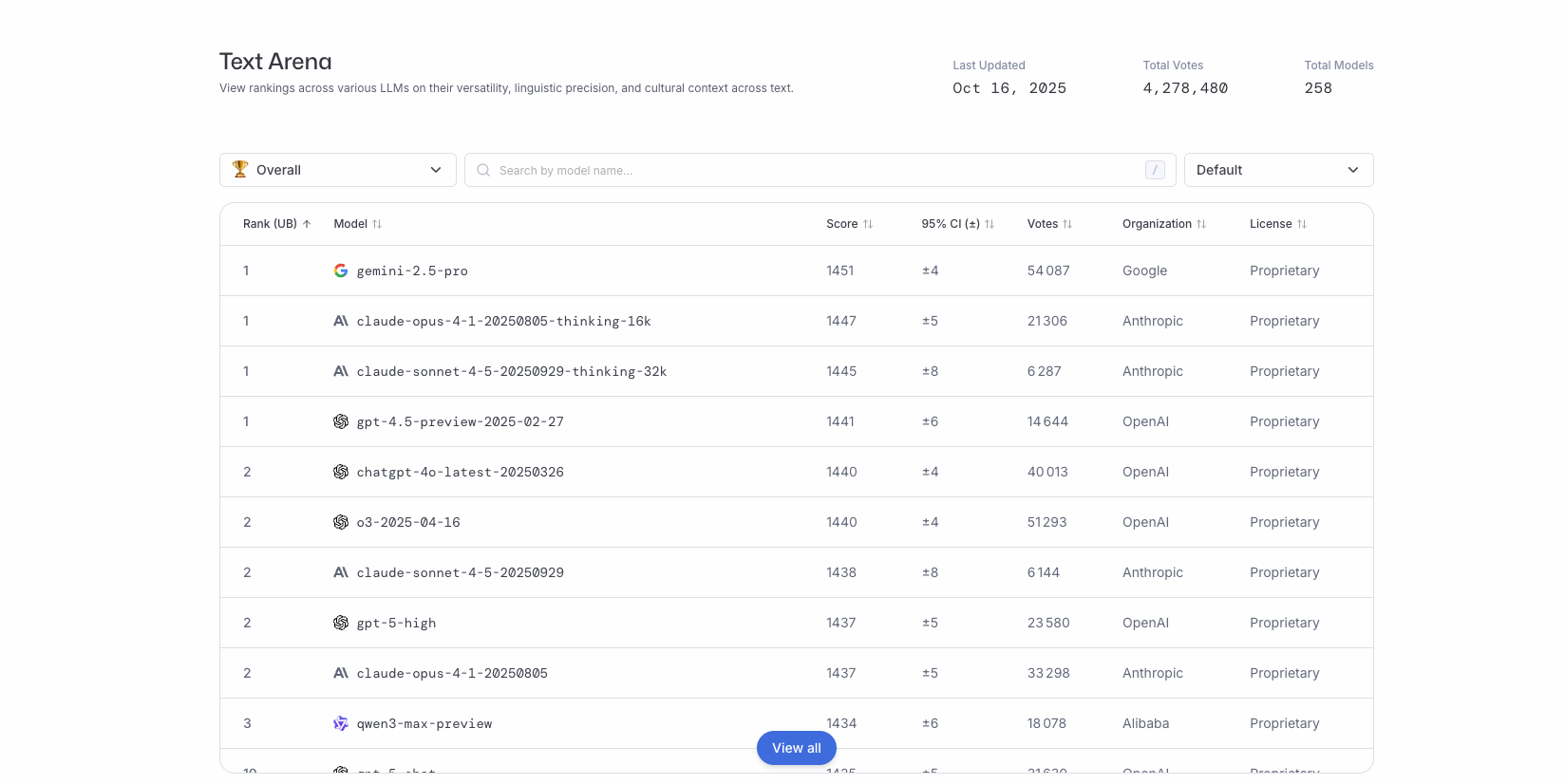Click Anthropic icon next to claude-opus-4-1-20250805-thinking-16k
This screenshot has height=784, width=1565.
point(340,321)
